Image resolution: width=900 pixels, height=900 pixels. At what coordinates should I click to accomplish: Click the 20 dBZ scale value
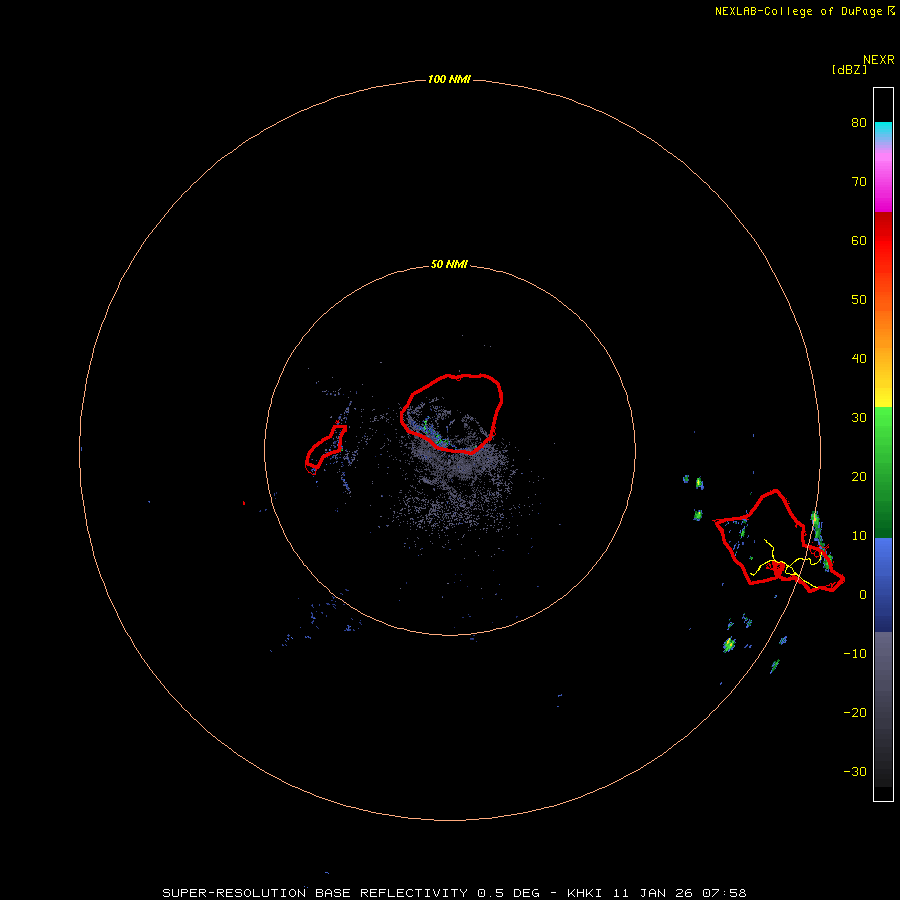[x=859, y=476]
